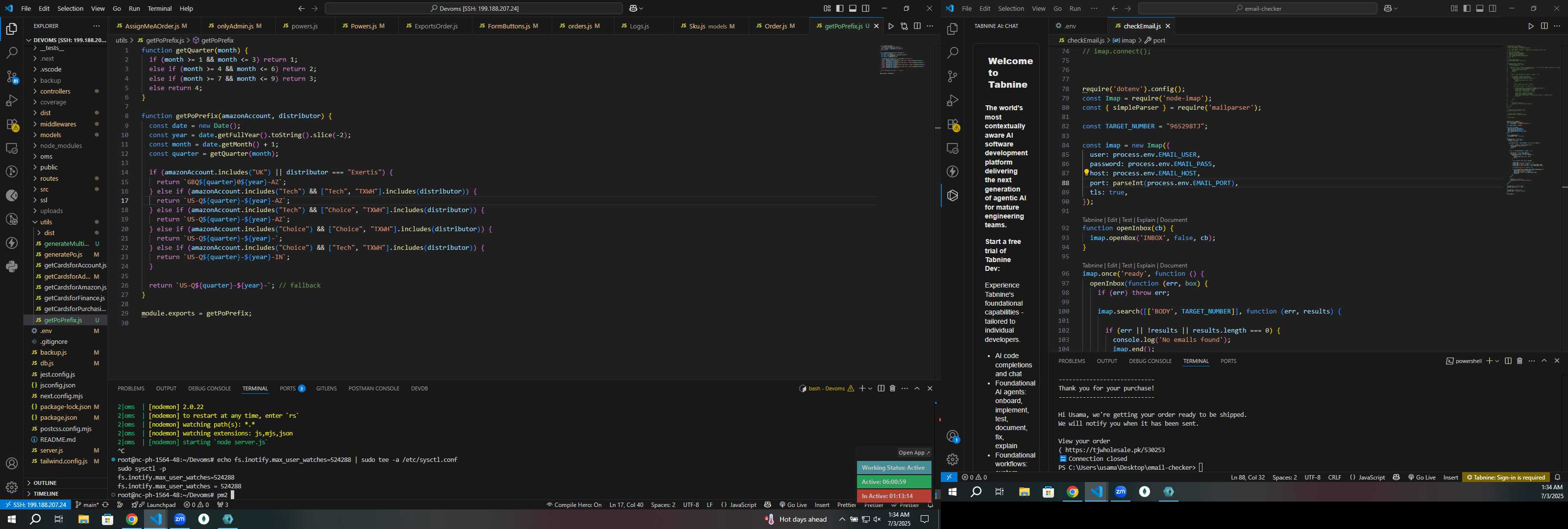Screen dimensions: 1568x529
Task: Switch to the .env tab in email-checker window
Action: point(1070,26)
